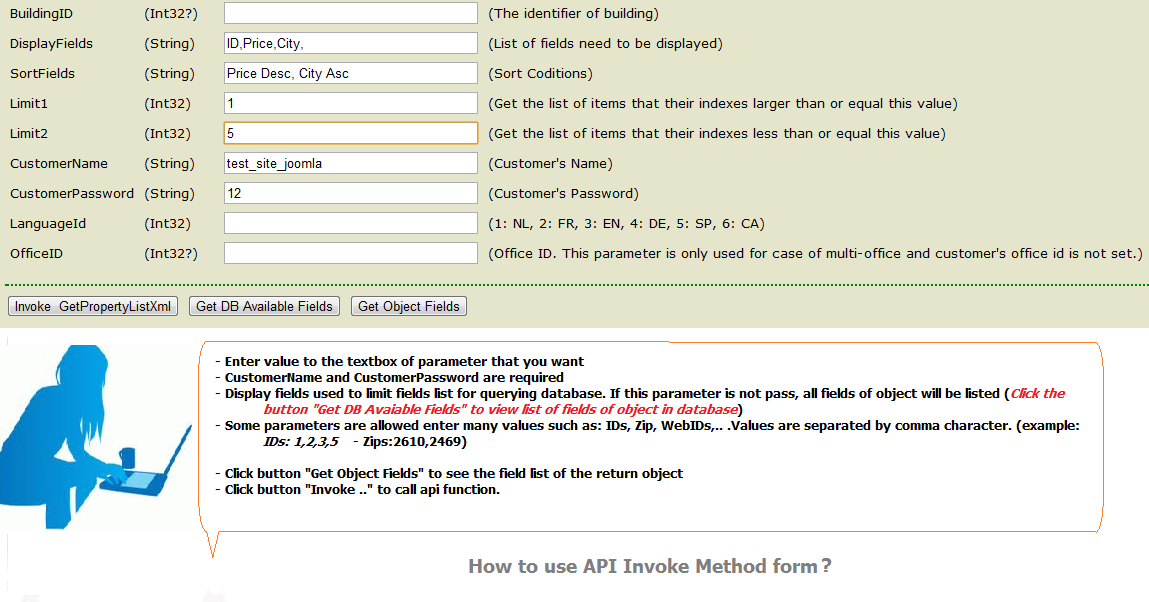Image resolution: width=1149 pixels, height=602 pixels.
Task: Click the CustomerName parameter label
Action: point(59,163)
